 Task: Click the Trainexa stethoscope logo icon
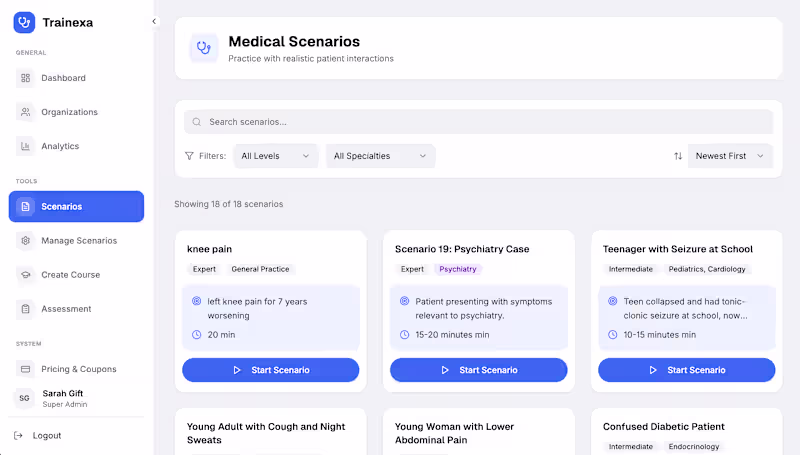tap(24, 22)
